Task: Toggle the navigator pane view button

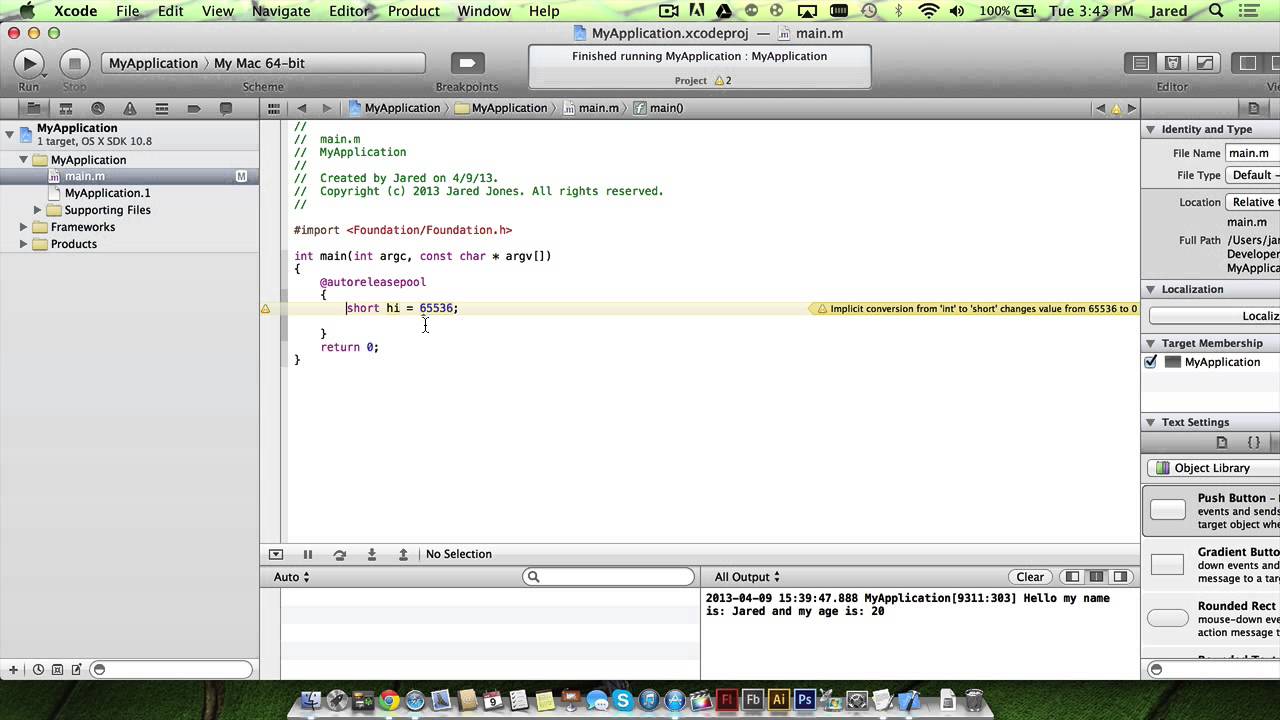Action: coord(1248,63)
